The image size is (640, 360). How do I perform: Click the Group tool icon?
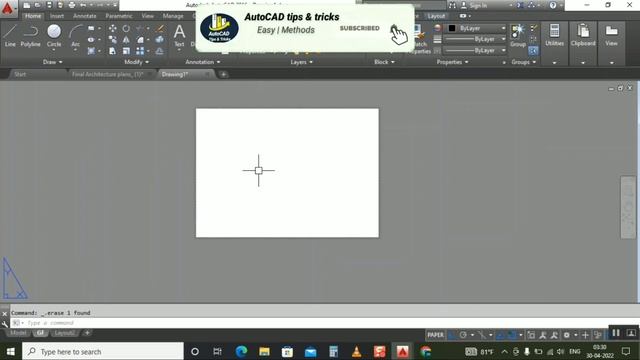point(518,36)
